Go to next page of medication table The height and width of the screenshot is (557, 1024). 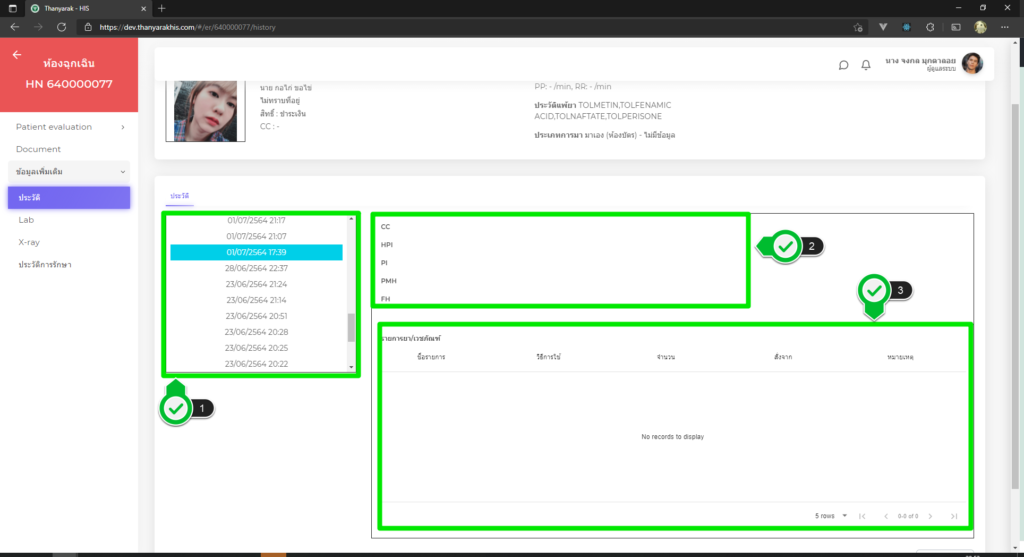(931, 516)
